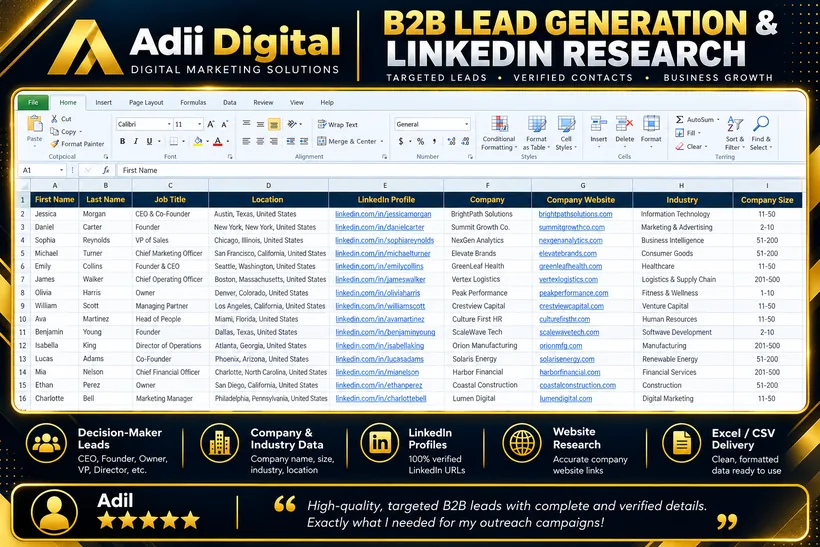
Task: Click the Delete cells icon
Action: (624, 124)
